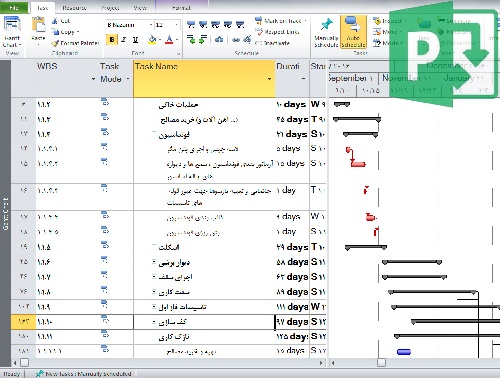
Task: Open the Task Mode column dropdown arrow
Action: click(128, 79)
